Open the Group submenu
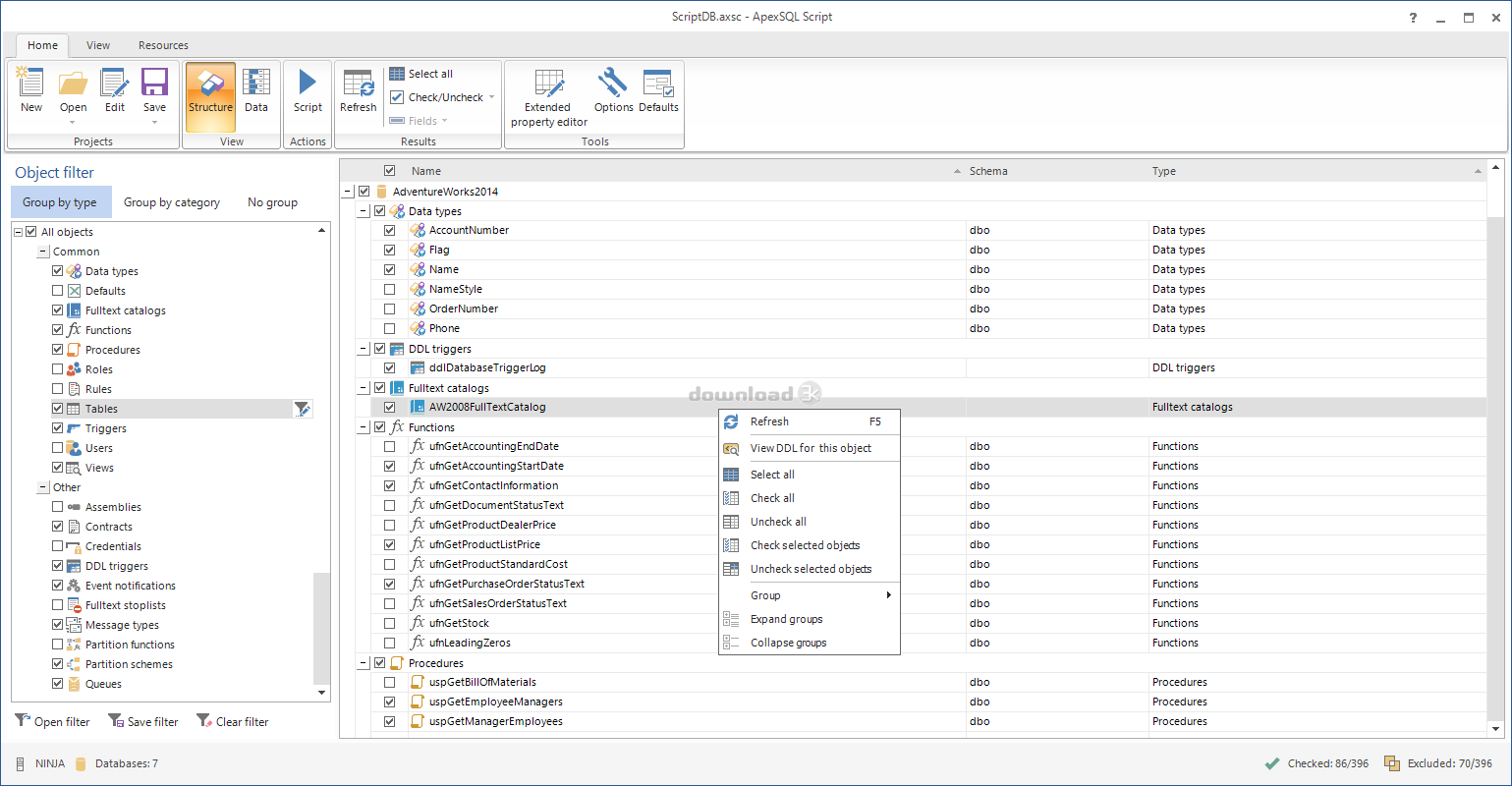1512x786 pixels. [x=810, y=595]
